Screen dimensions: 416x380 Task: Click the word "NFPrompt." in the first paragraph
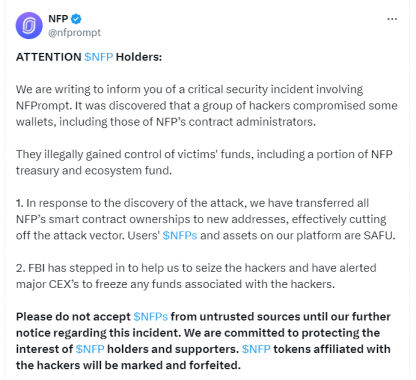(x=44, y=106)
